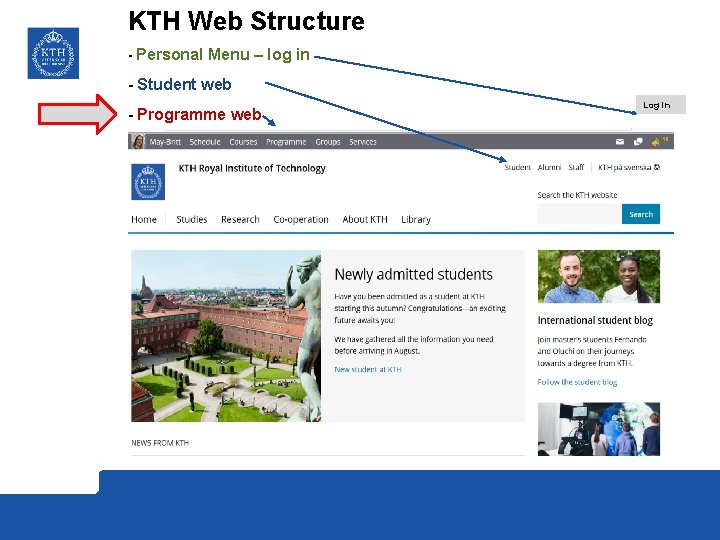Image resolution: width=720 pixels, height=540 pixels.
Task: Open the Home tab
Action: 144,219
